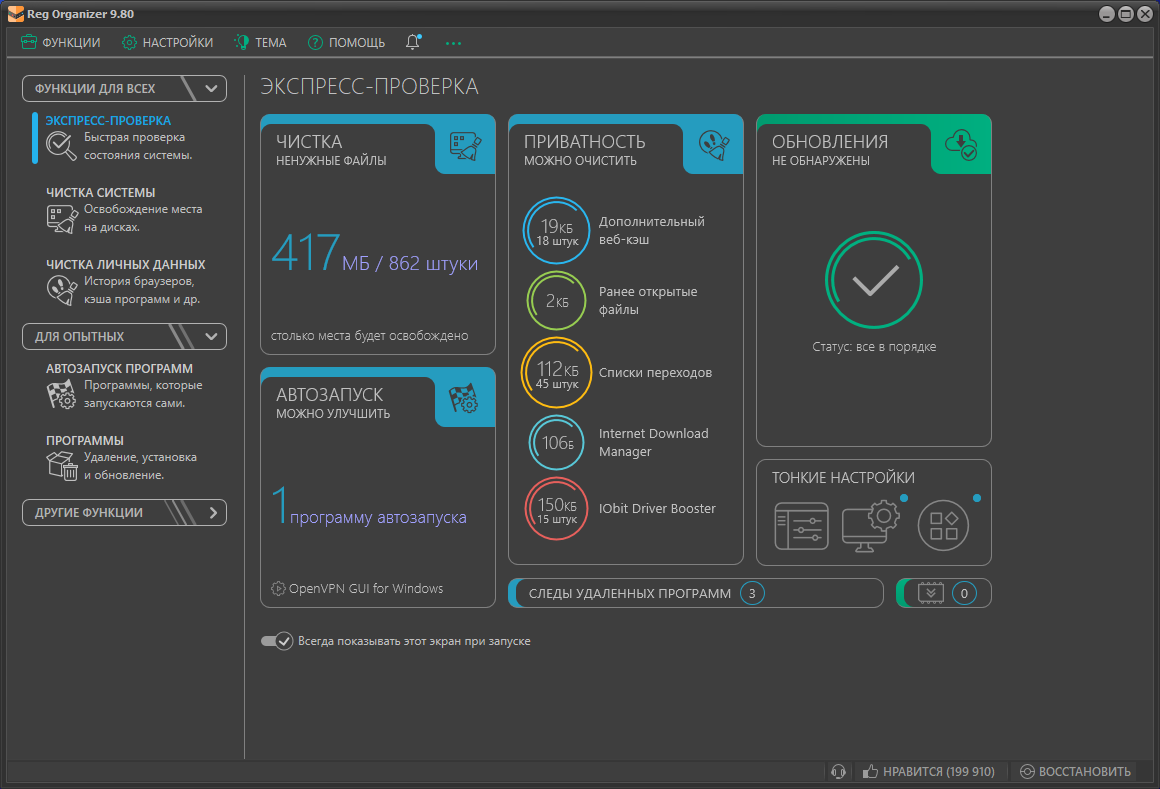Collapse the ДЛЯ ОПЫТНЫХ section
Screen dimensions: 1160x789
(x=124, y=336)
